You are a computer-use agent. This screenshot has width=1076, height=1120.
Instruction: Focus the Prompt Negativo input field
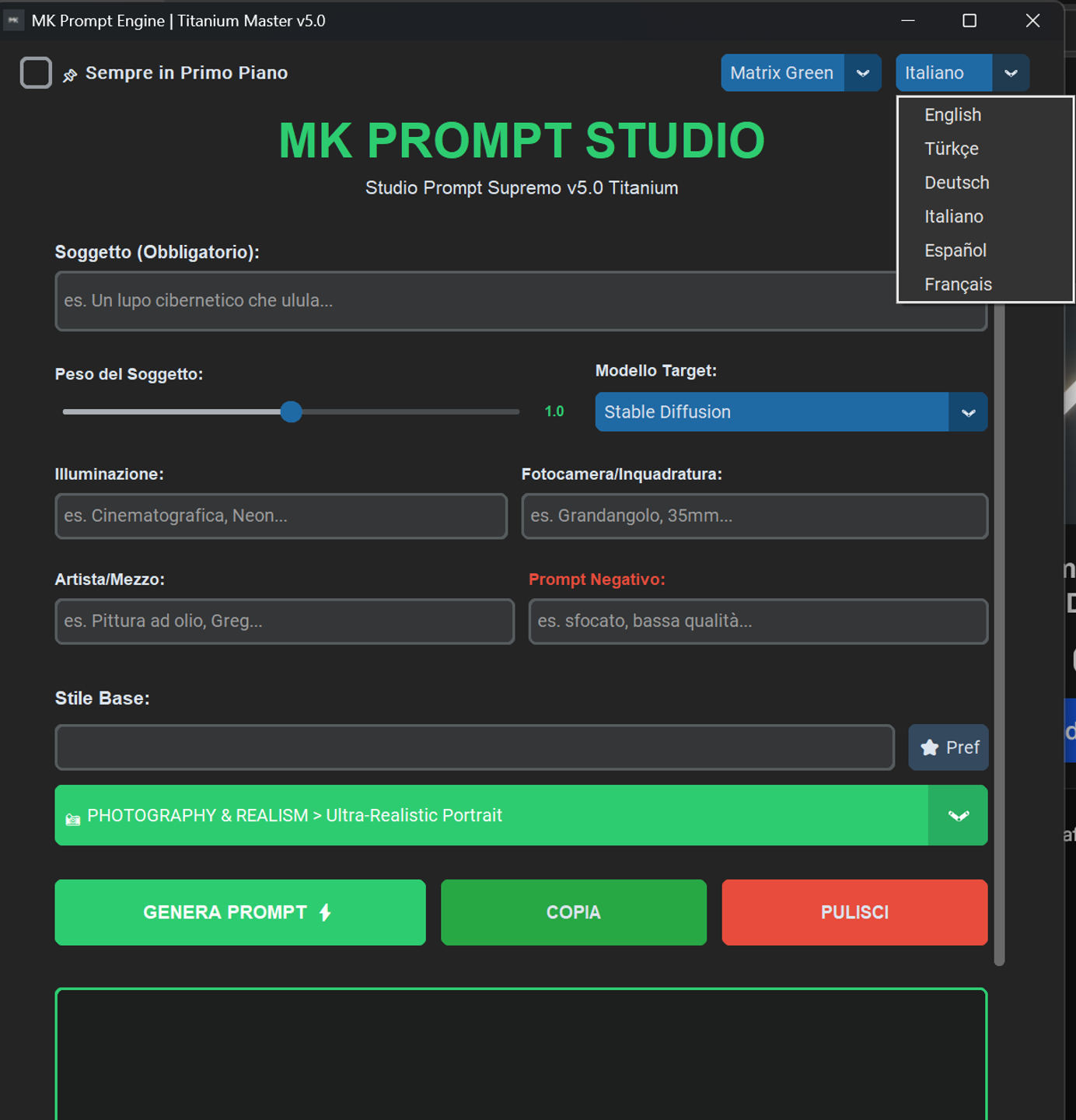click(758, 621)
